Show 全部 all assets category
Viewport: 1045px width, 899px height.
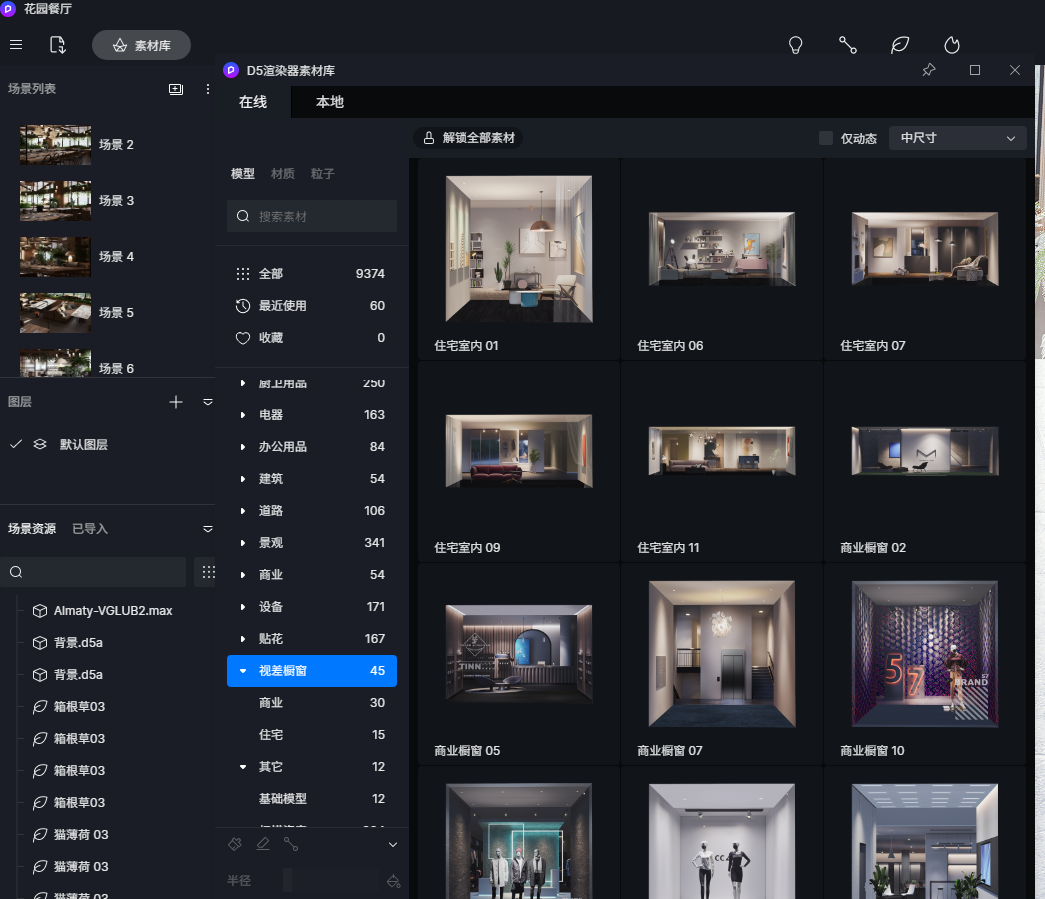[311, 274]
